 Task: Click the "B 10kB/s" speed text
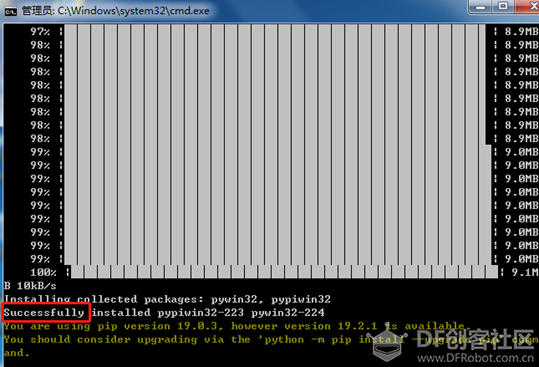[30, 286]
